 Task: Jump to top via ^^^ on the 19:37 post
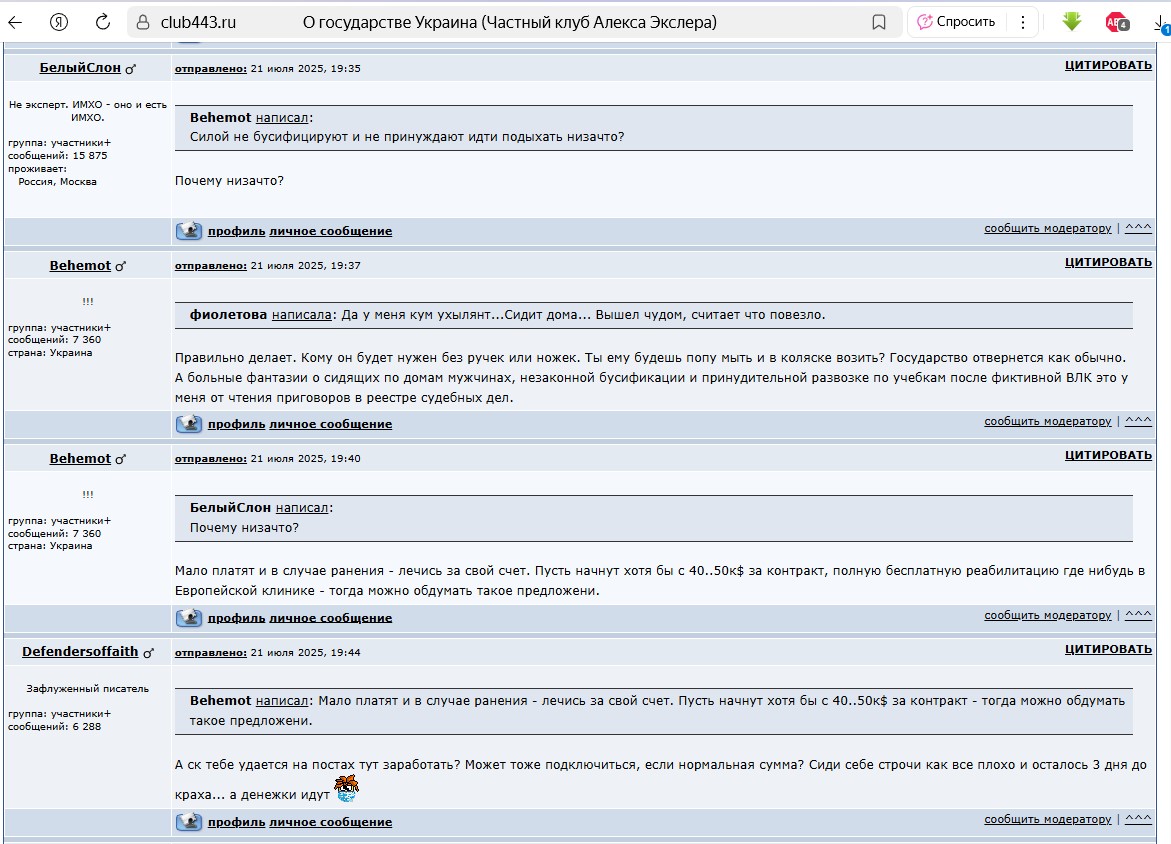pos(1138,421)
